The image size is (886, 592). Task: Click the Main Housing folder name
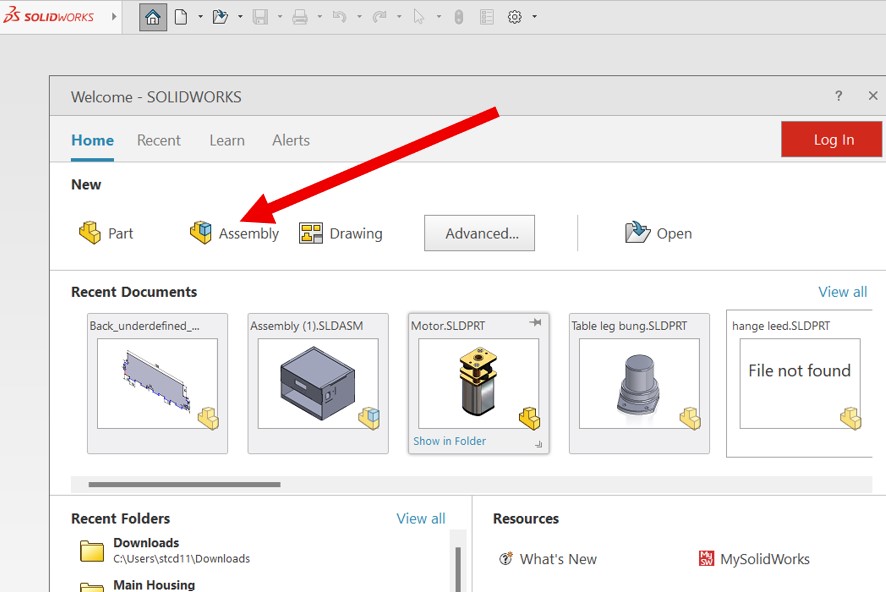154,585
